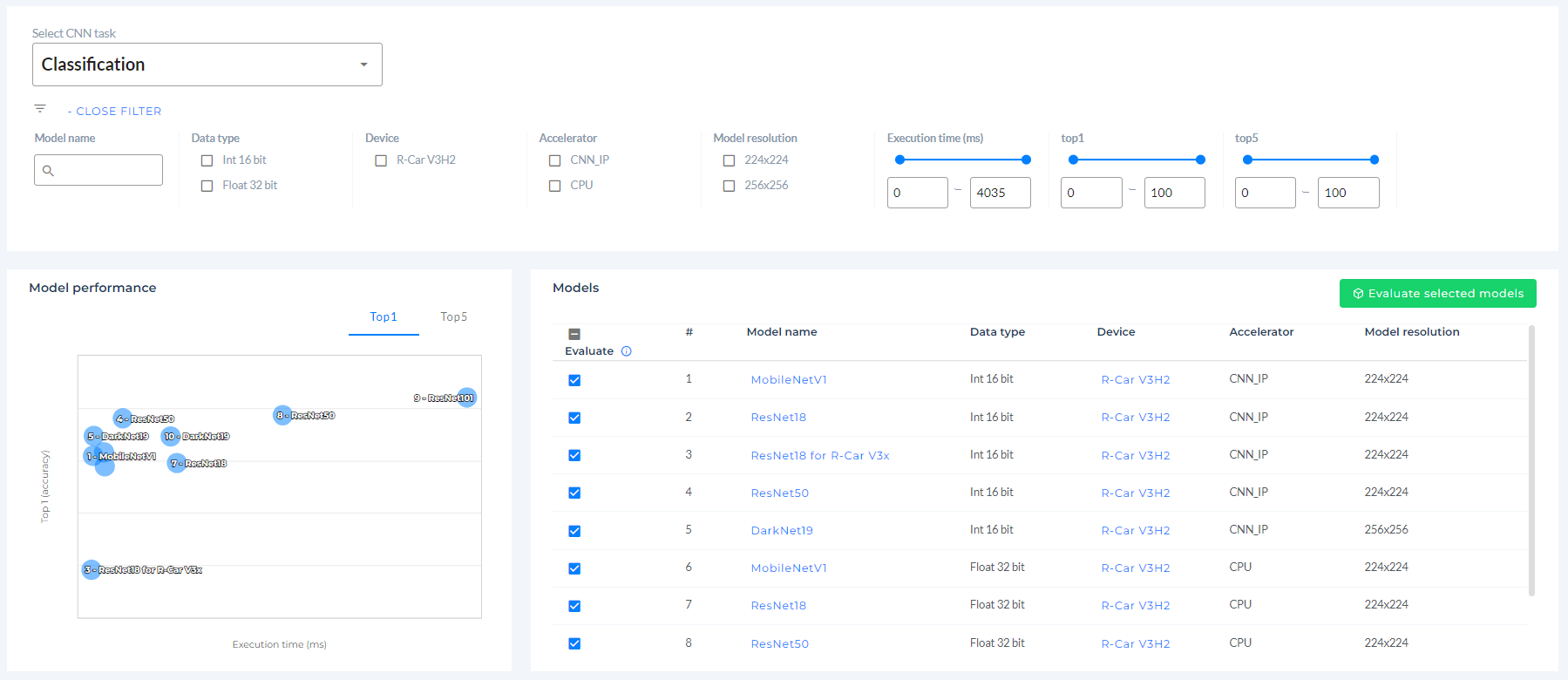Viewport: 1568px width, 680px height.
Task: Click Execution time maximum field showing 4035
Action: coord(1001,193)
